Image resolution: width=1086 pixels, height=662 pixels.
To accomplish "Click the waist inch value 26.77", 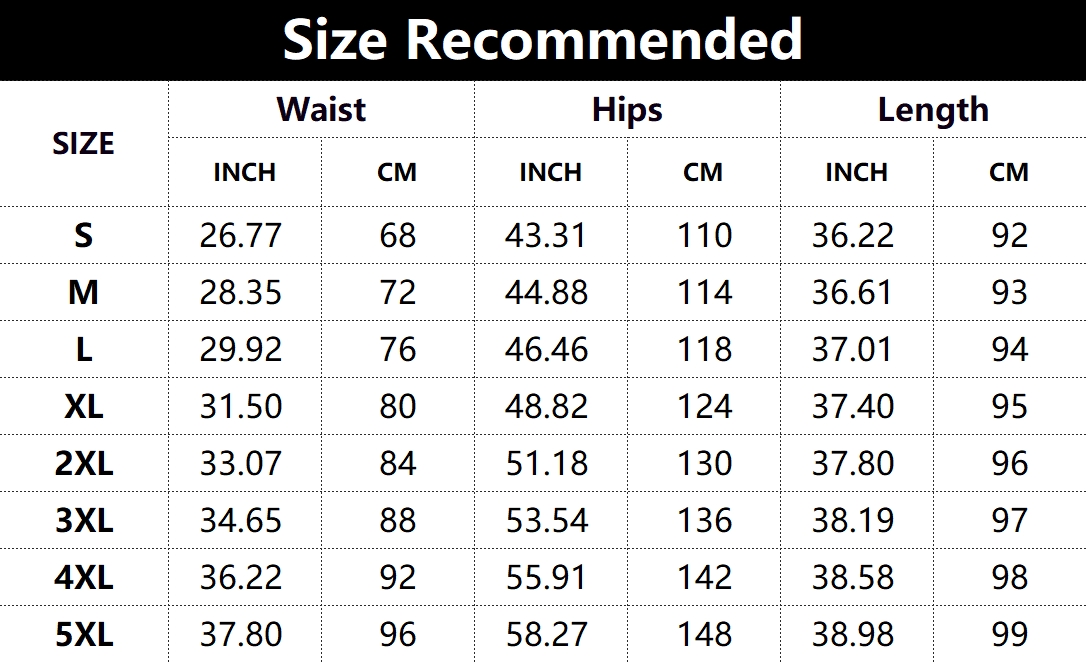I will click(x=241, y=235).
